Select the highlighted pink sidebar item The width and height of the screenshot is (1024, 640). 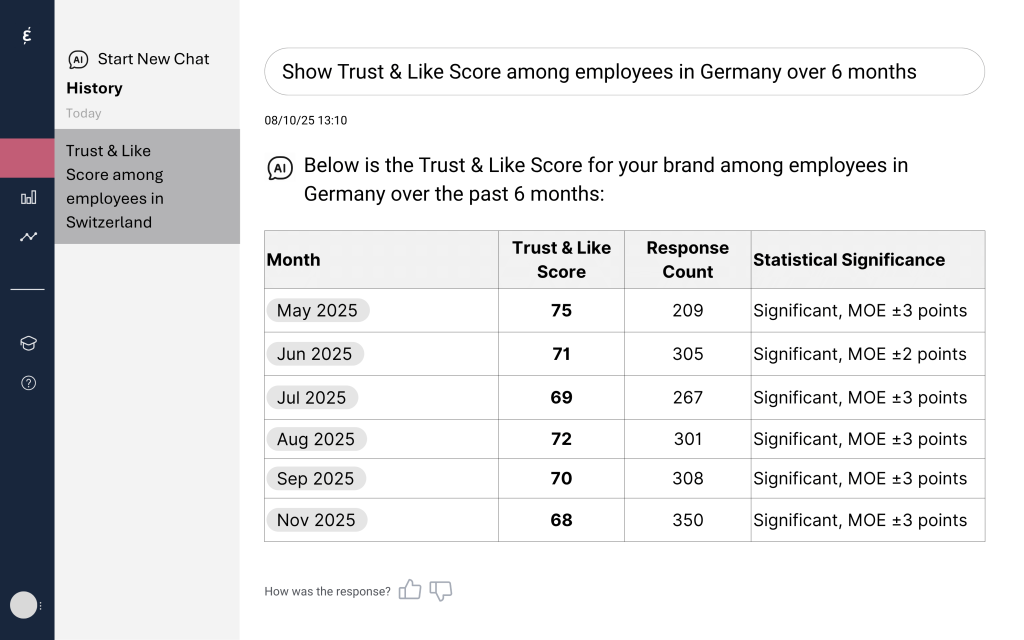pos(27,158)
